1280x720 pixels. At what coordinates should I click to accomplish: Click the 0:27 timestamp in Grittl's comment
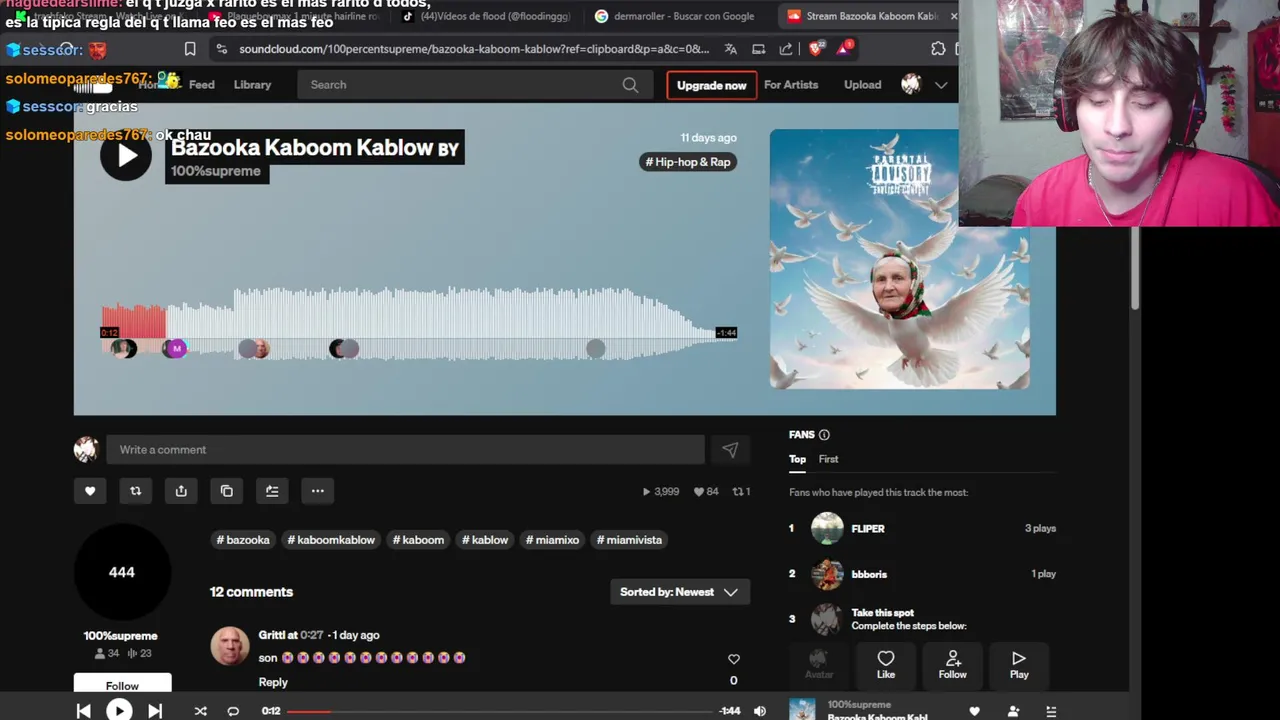pos(312,635)
